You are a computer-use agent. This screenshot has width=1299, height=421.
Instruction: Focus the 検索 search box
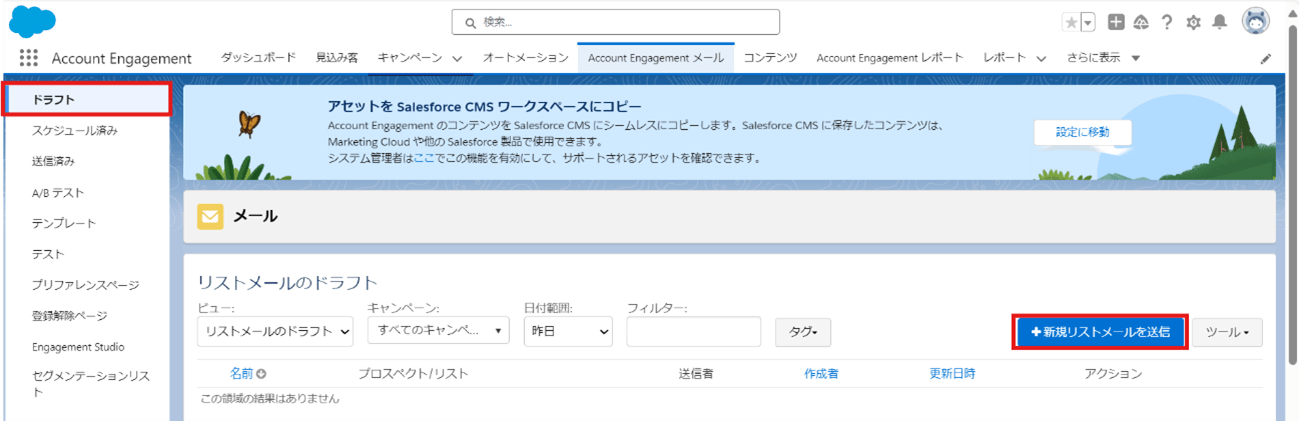click(x=615, y=22)
